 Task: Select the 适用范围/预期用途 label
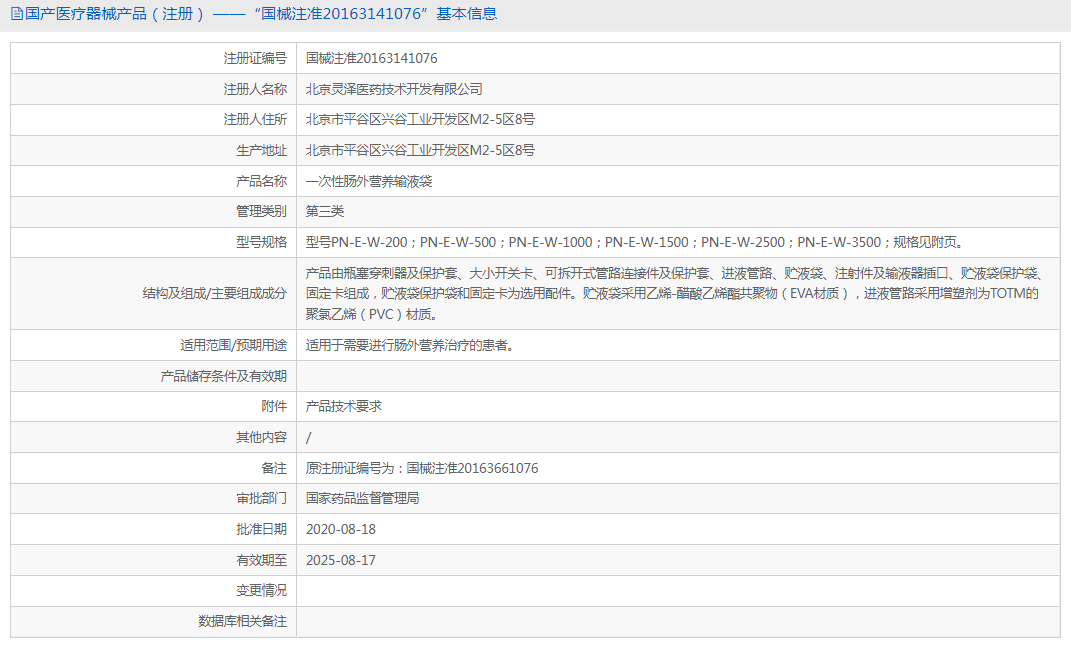pos(234,345)
